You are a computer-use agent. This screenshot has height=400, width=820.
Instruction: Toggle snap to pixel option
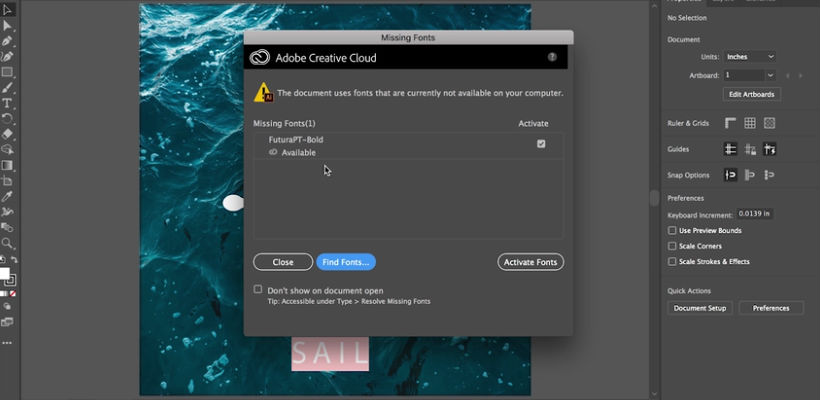point(750,175)
